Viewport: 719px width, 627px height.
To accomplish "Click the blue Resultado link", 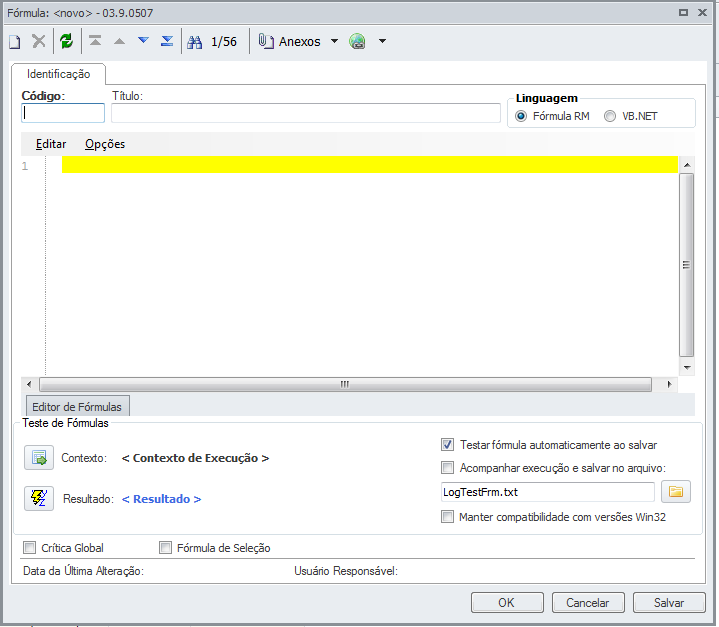I will [x=161, y=499].
